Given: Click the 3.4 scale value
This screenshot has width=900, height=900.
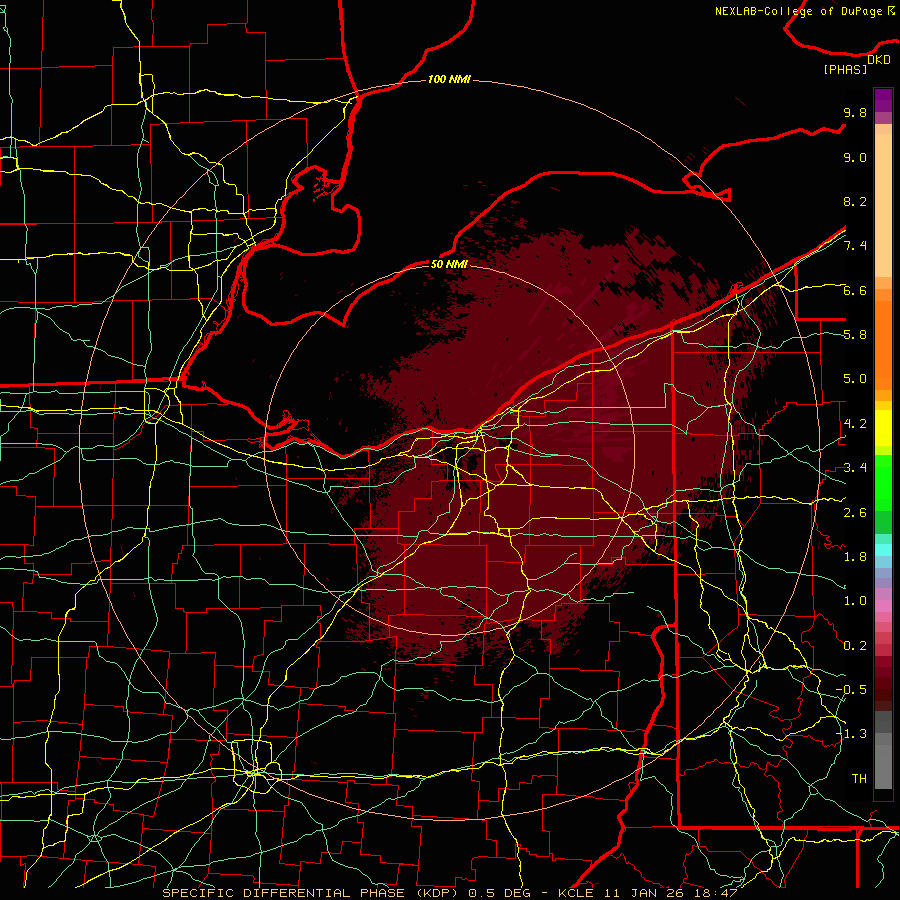Looking at the screenshot, I should coord(855,468).
